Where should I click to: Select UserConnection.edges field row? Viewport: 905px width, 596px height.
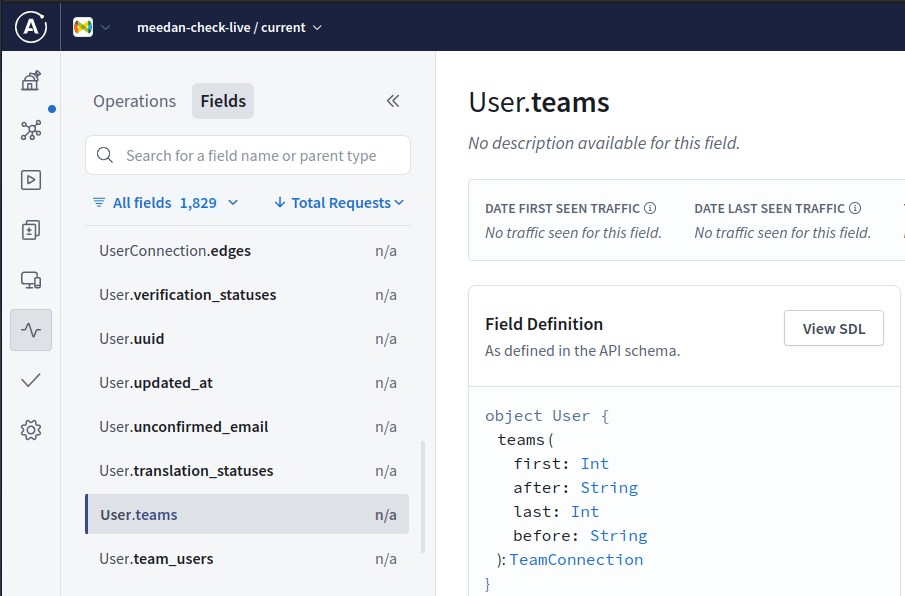[248, 251]
